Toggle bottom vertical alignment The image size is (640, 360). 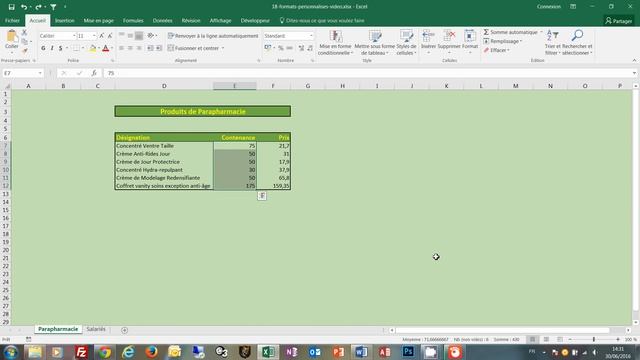[139, 36]
